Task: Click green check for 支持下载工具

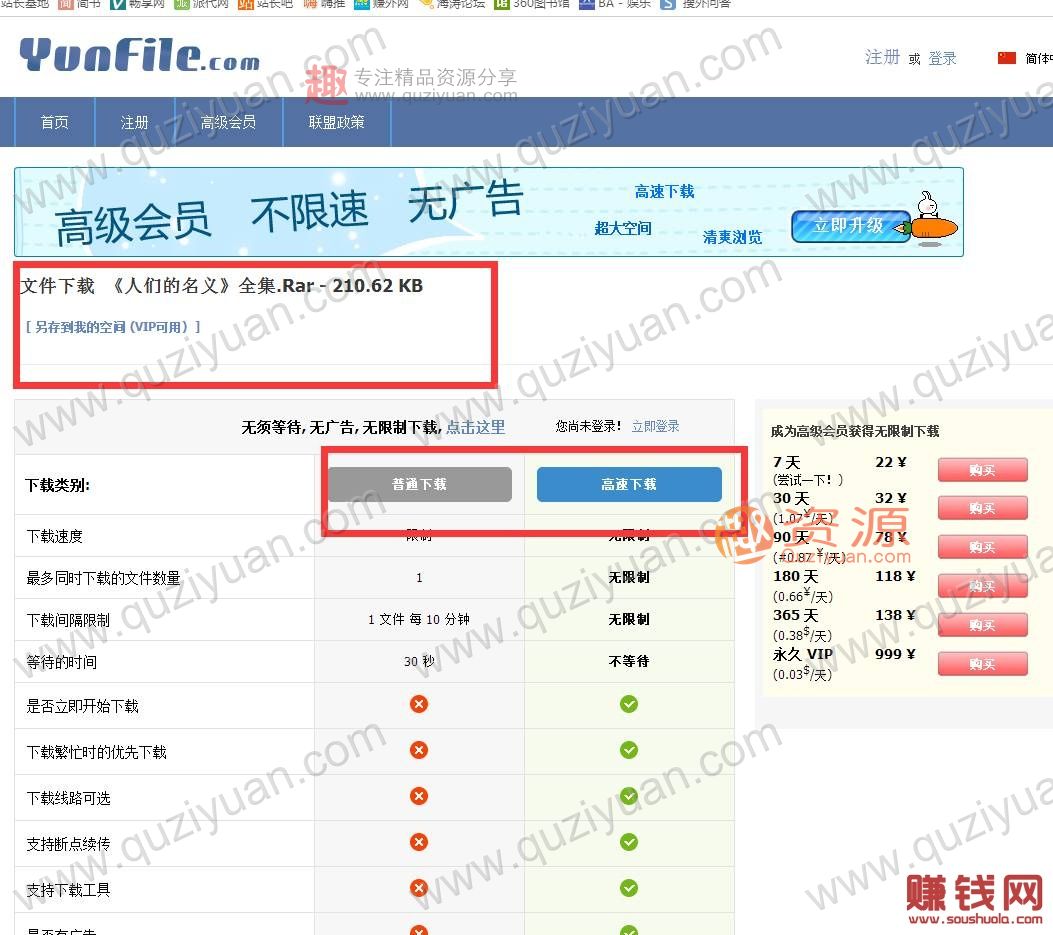Action: pyautogui.click(x=629, y=888)
